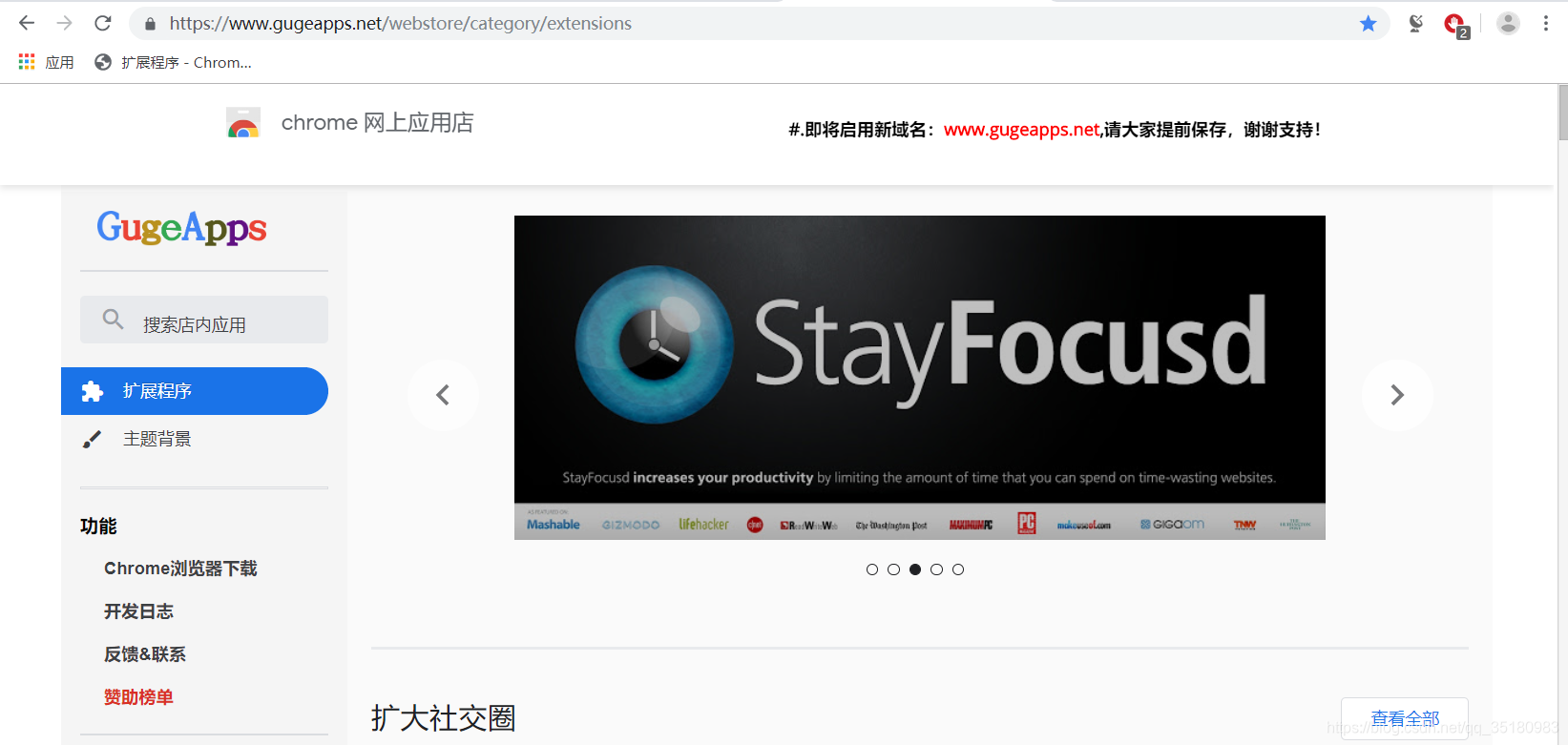Click the address bar URL
The image size is (1568, 745).
[x=401, y=24]
